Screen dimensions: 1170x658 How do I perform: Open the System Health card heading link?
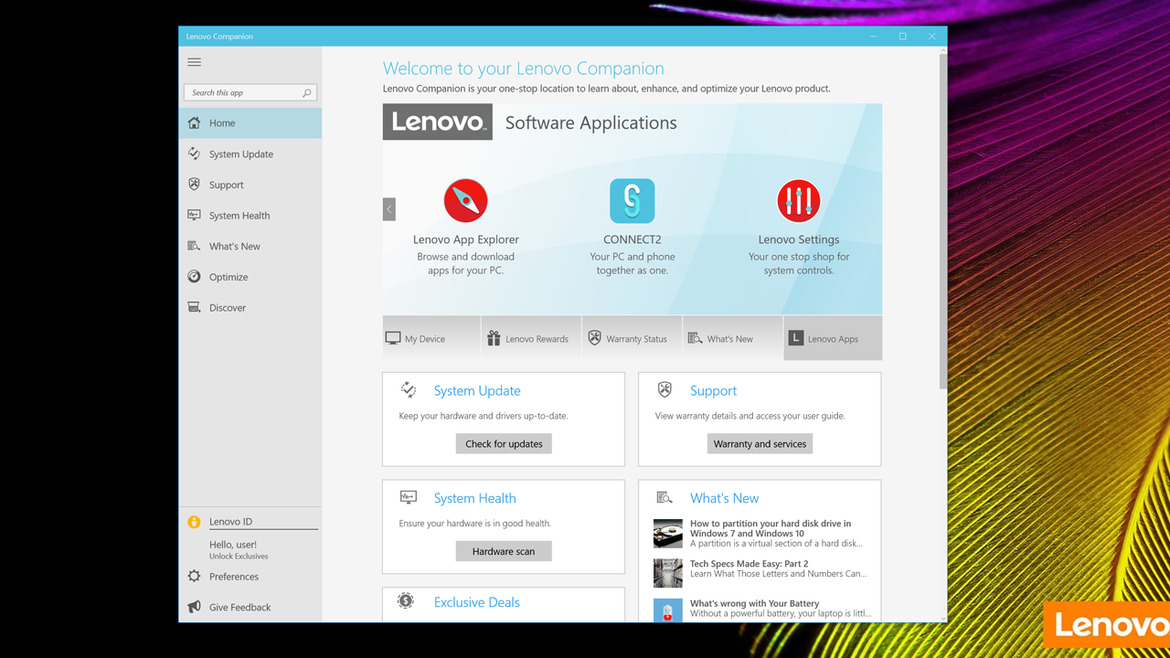[475, 498]
